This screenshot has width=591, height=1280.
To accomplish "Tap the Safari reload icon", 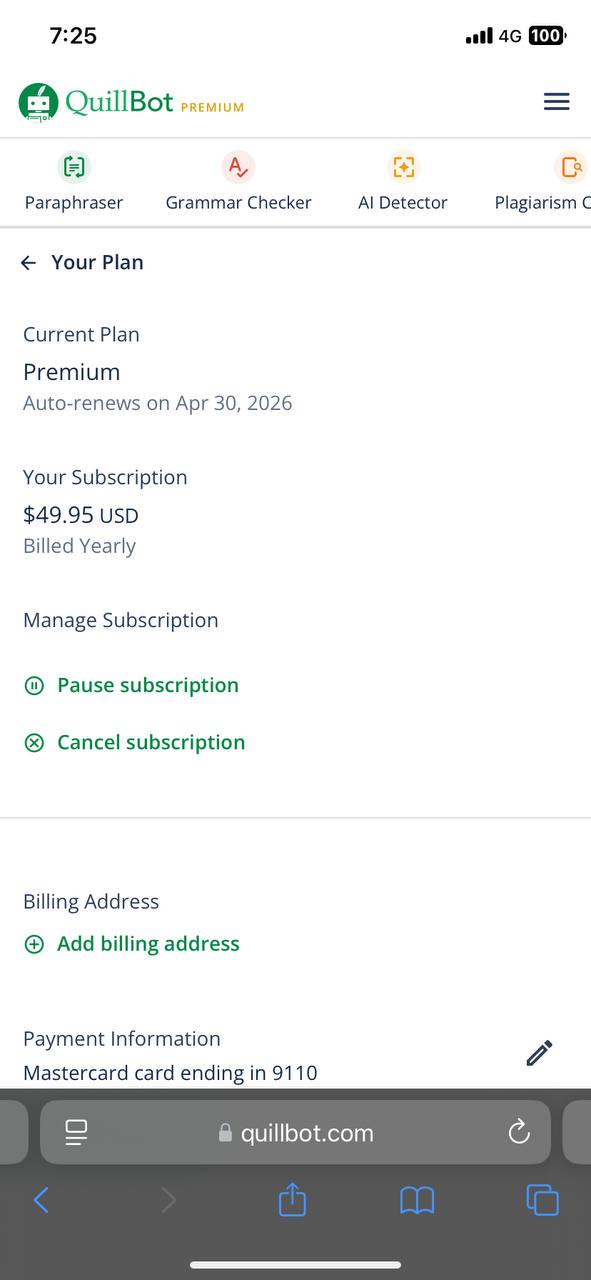I will point(518,1132).
